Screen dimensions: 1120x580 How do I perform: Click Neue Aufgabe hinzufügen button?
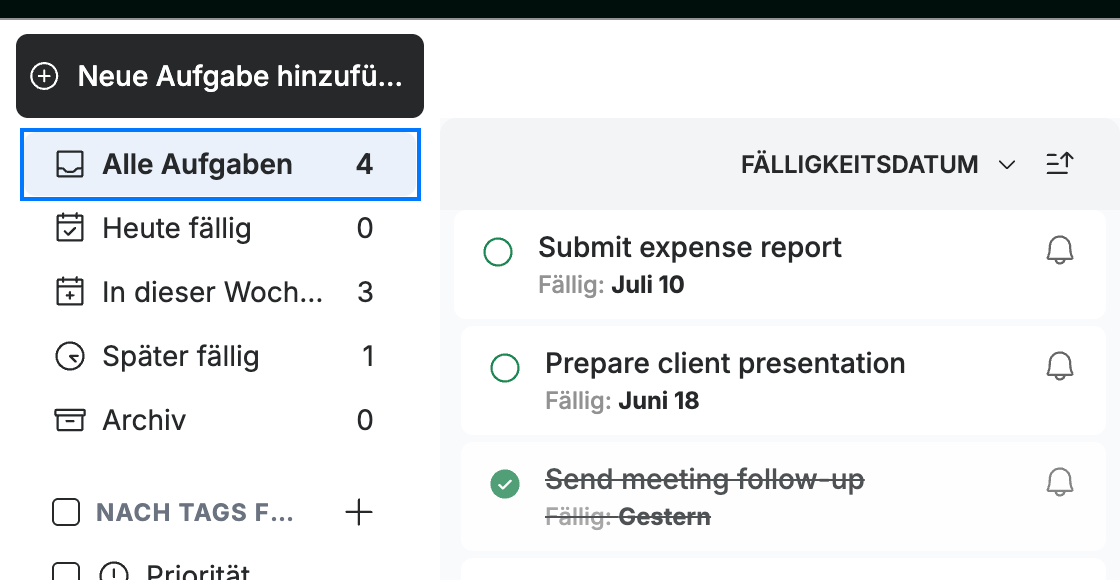pos(220,76)
